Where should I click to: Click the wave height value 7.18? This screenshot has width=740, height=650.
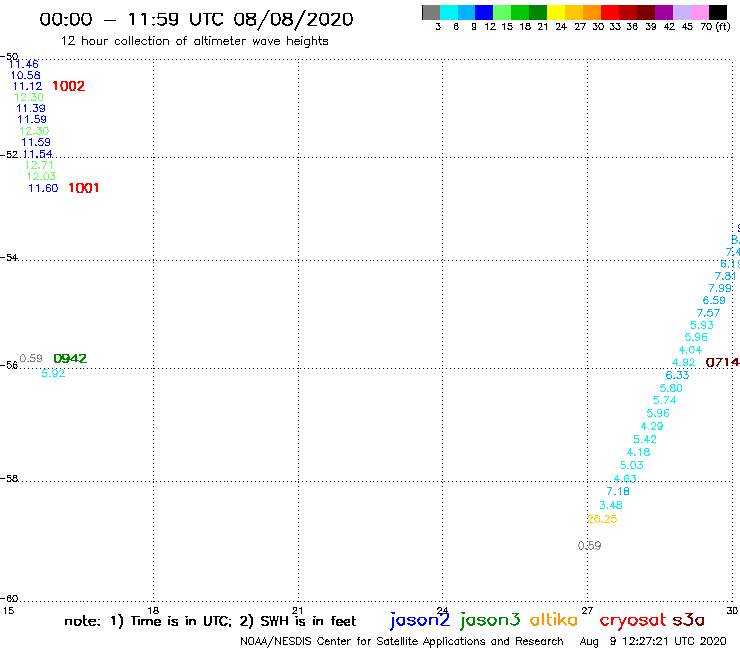pos(618,491)
